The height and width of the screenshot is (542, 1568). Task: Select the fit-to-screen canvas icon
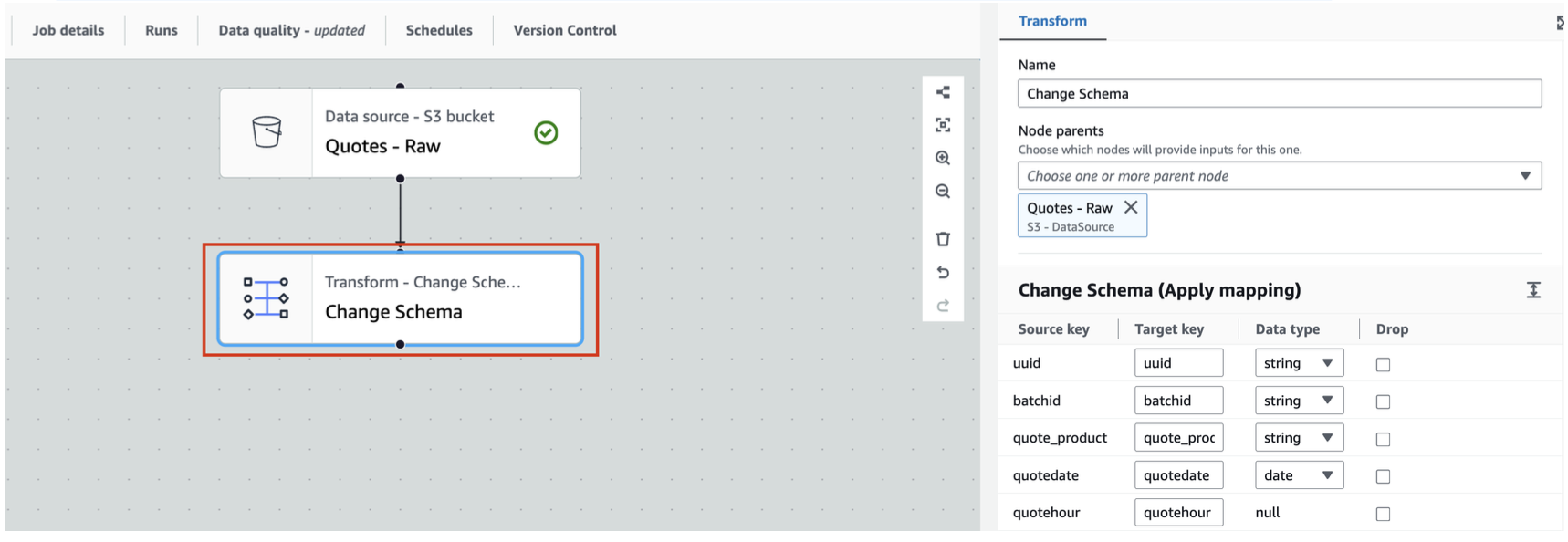pos(943,125)
